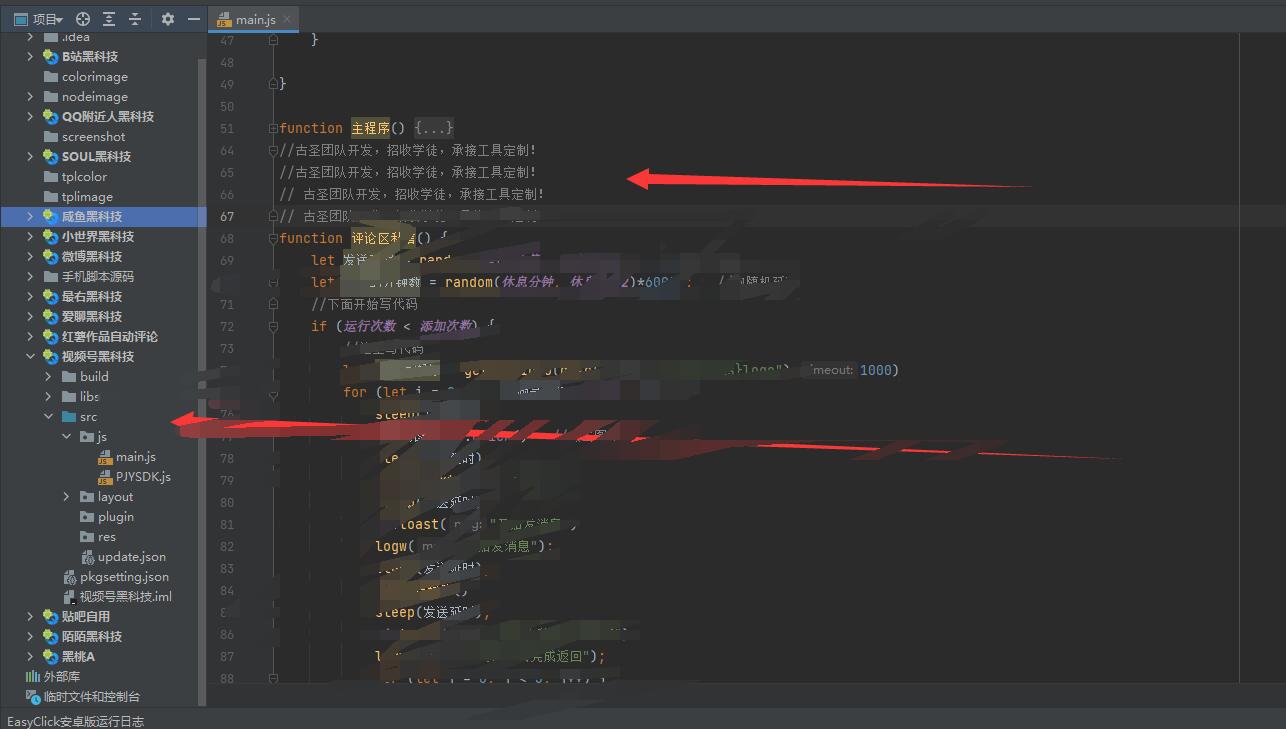
Task: Toggle the fold marker at line 68 function
Action: [x=273, y=238]
